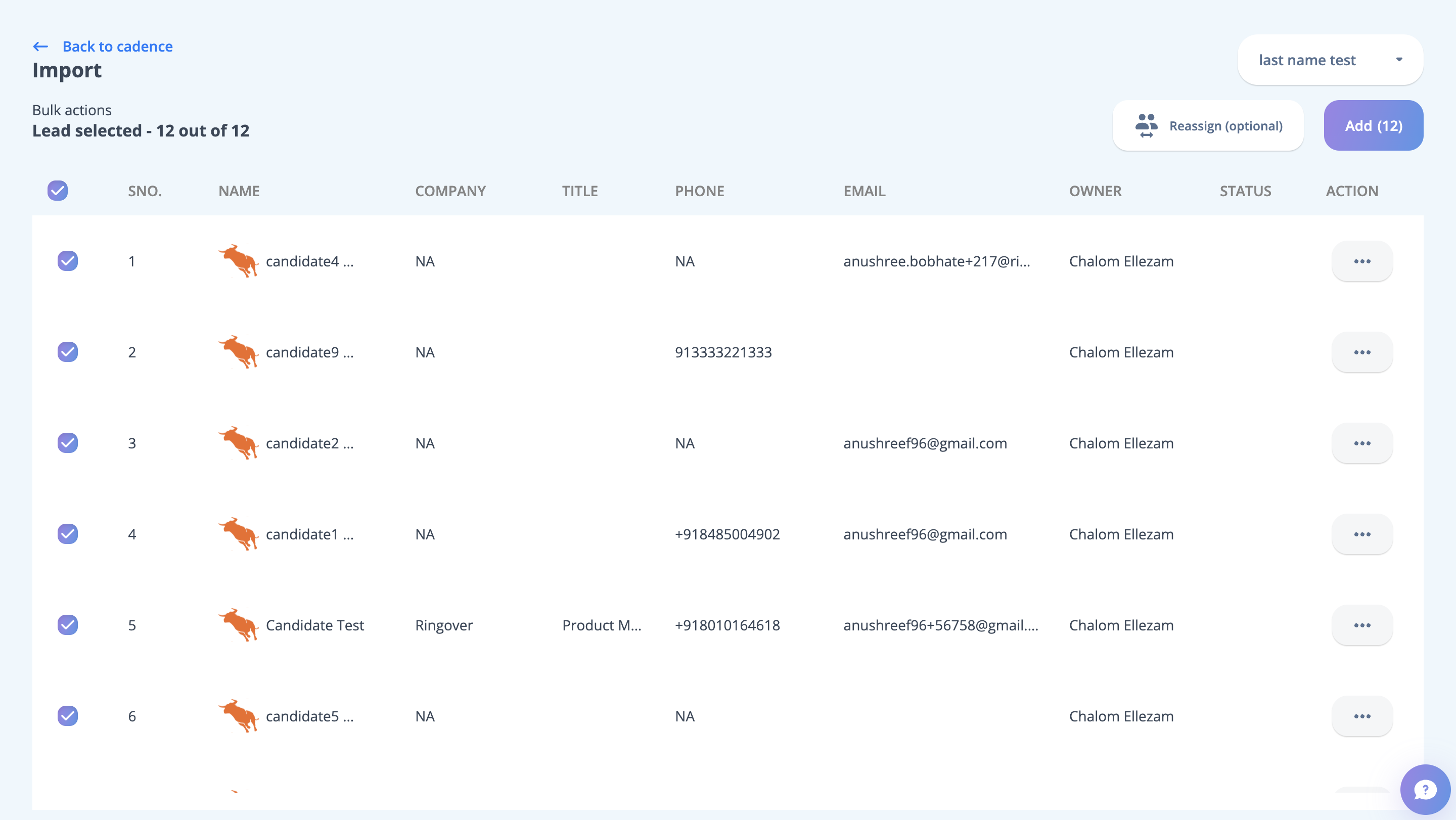Viewport: 1456px width, 820px height.
Task: Uncheck the candidate5 row checkbox
Action: point(68,716)
